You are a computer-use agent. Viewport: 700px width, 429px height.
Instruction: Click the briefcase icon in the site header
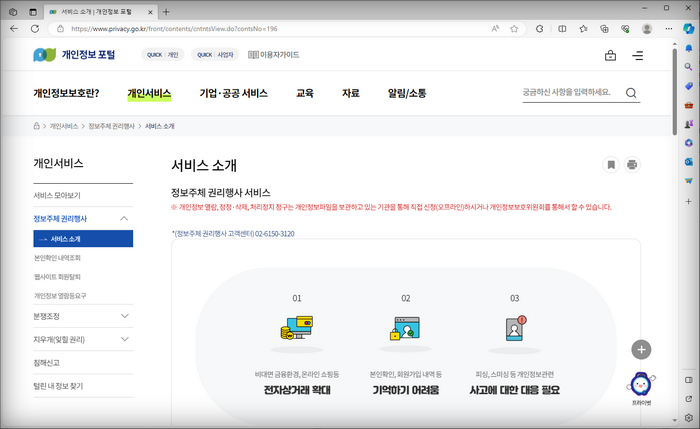click(x=610, y=55)
